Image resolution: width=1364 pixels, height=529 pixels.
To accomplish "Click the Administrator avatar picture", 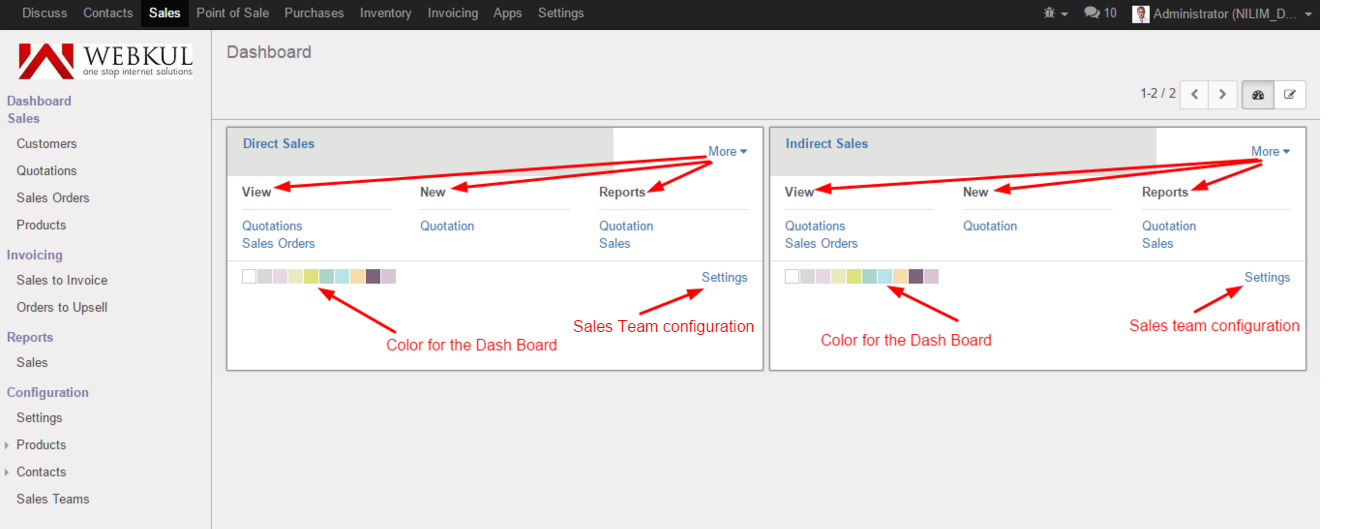I will pyautogui.click(x=1141, y=14).
